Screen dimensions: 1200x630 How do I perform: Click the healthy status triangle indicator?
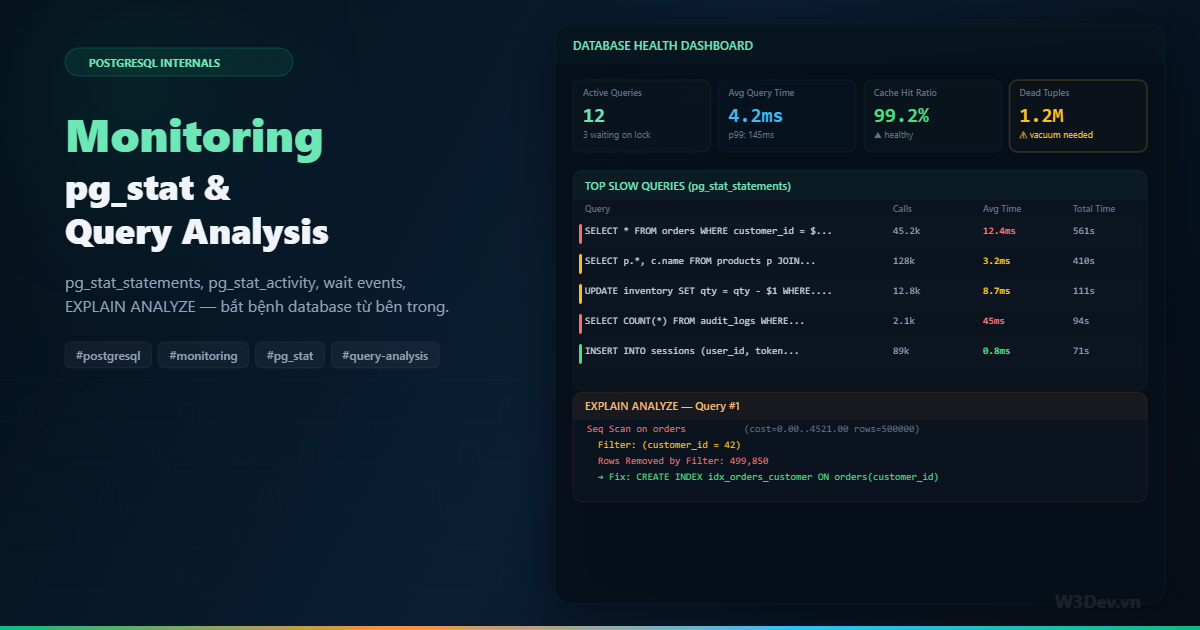click(x=878, y=134)
